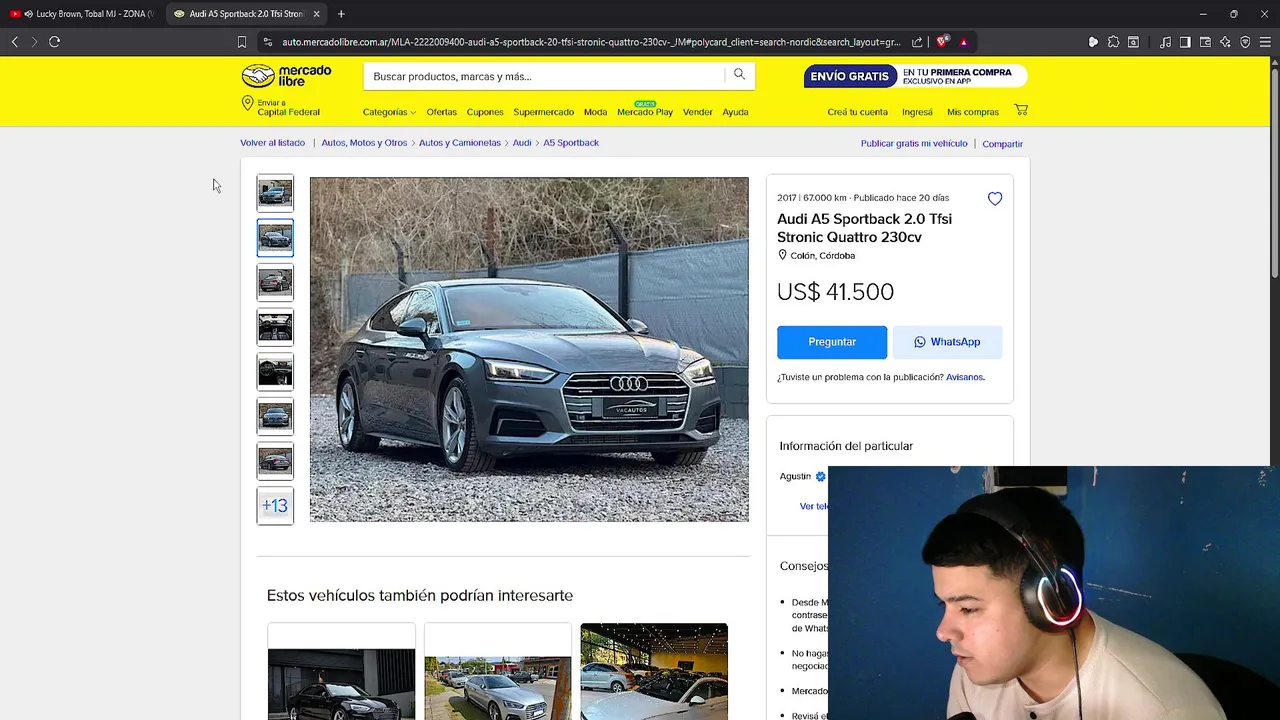Click the Compartir link
This screenshot has width=1280, height=720.
pyautogui.click(x=1002, y=144)
